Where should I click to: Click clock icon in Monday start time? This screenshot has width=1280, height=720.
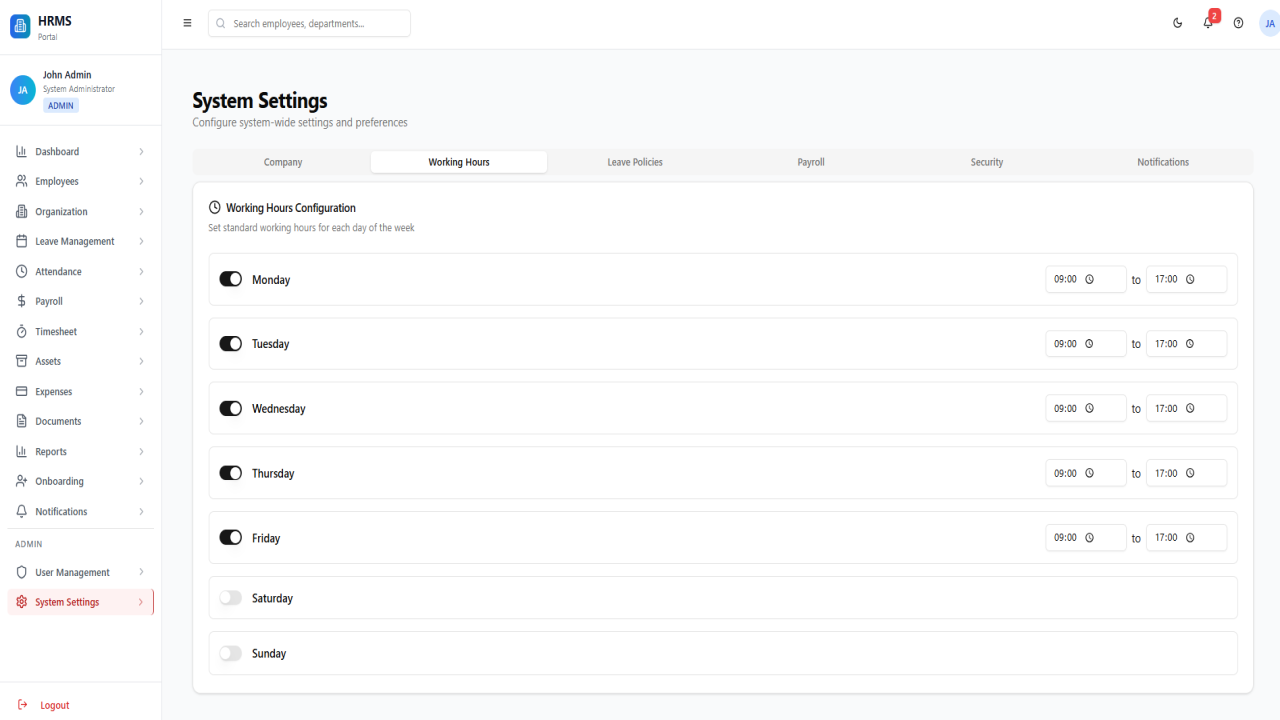1090,280
